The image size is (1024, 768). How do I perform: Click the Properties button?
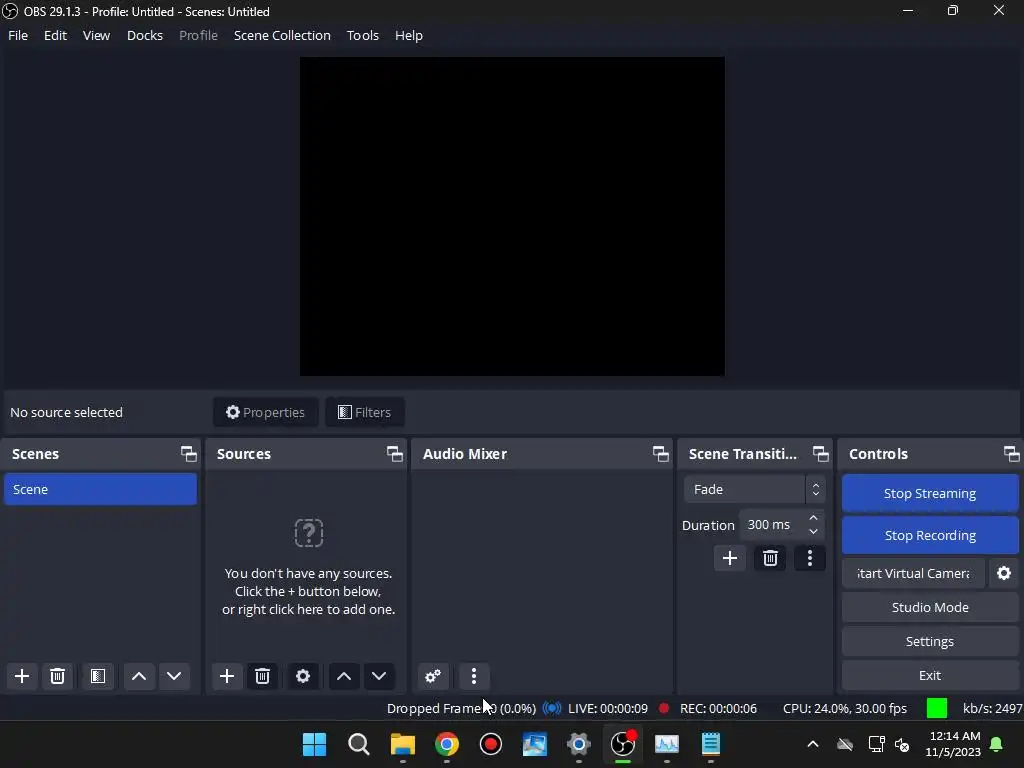pos(266,412)
